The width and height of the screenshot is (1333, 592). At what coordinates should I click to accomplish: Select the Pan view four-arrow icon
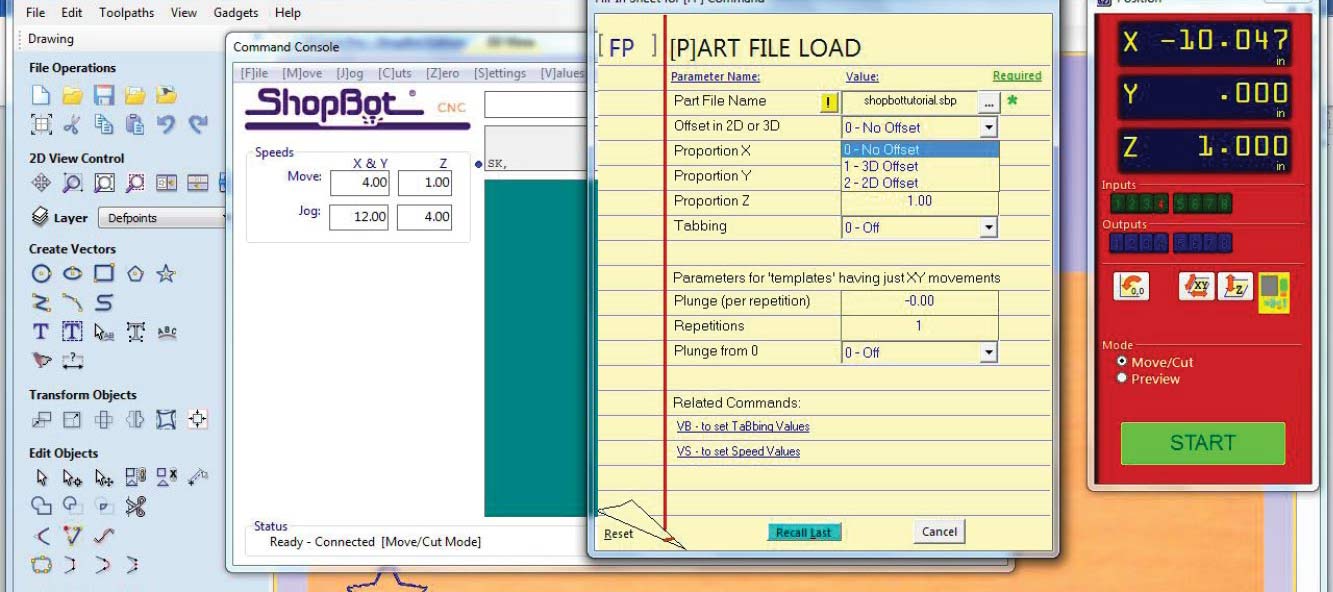click(x=41, y=183)
